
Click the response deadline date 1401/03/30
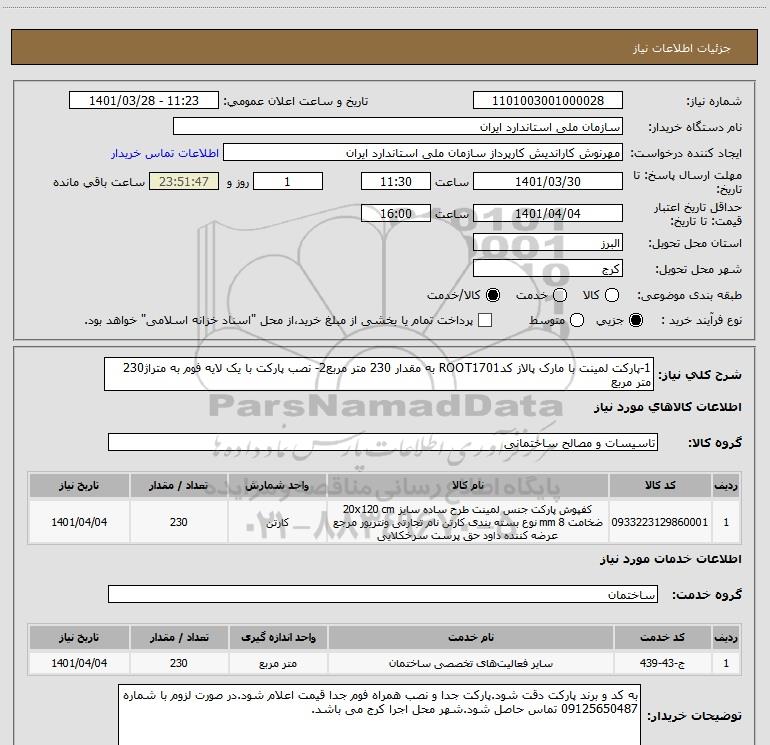coord(548,181)
